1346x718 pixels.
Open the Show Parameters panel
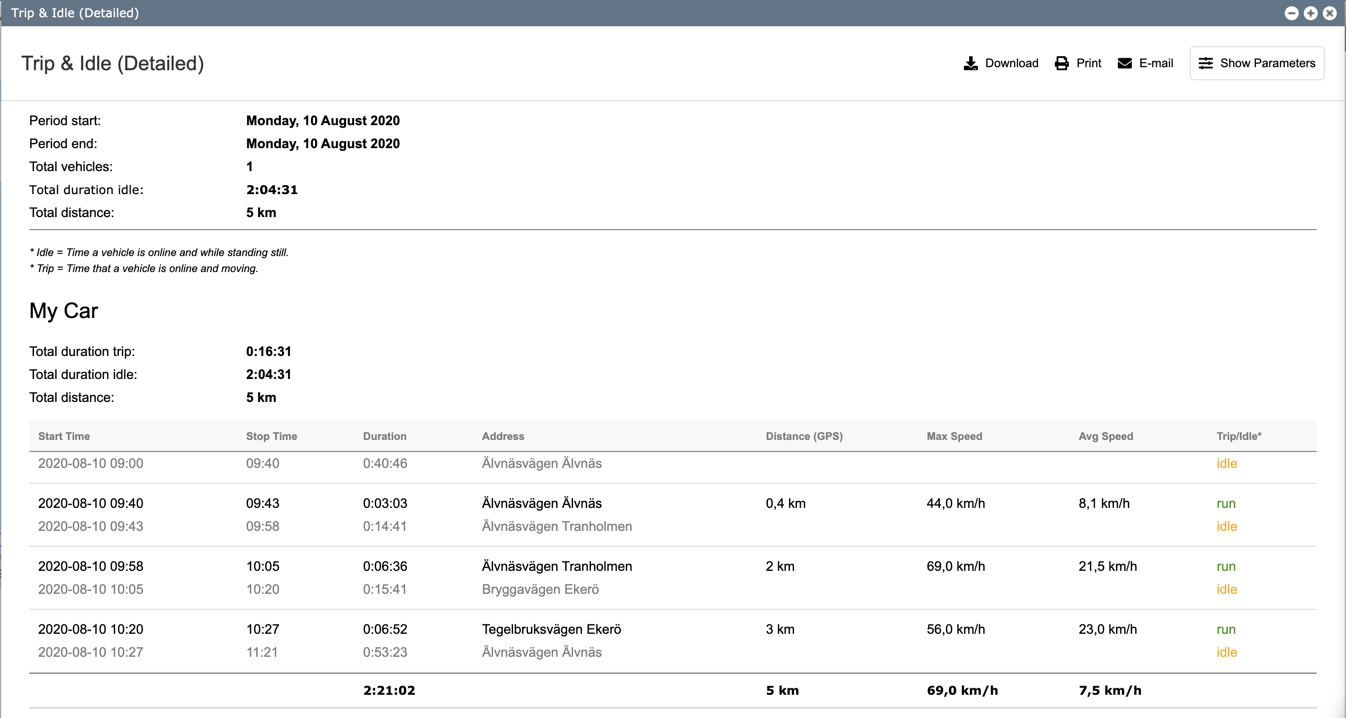1257,63
